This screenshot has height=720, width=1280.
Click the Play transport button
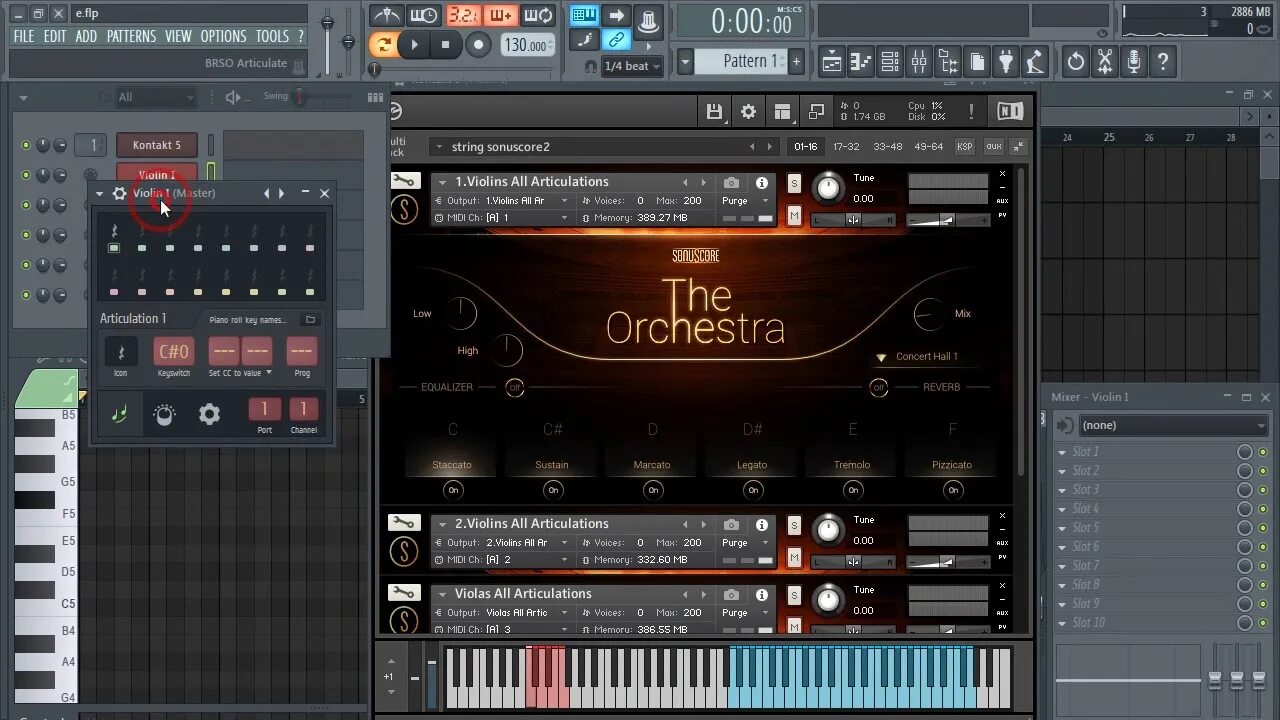pyautogui.click(x=414, y=45)
